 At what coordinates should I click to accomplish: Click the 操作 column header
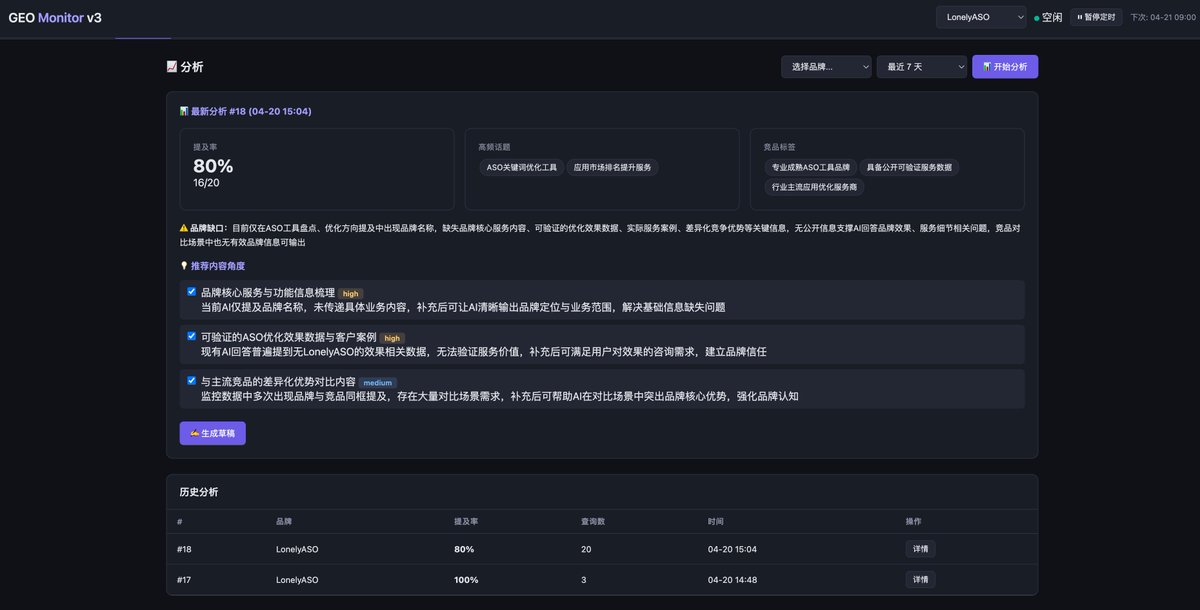pyautogui.click(x=914, y=521)
